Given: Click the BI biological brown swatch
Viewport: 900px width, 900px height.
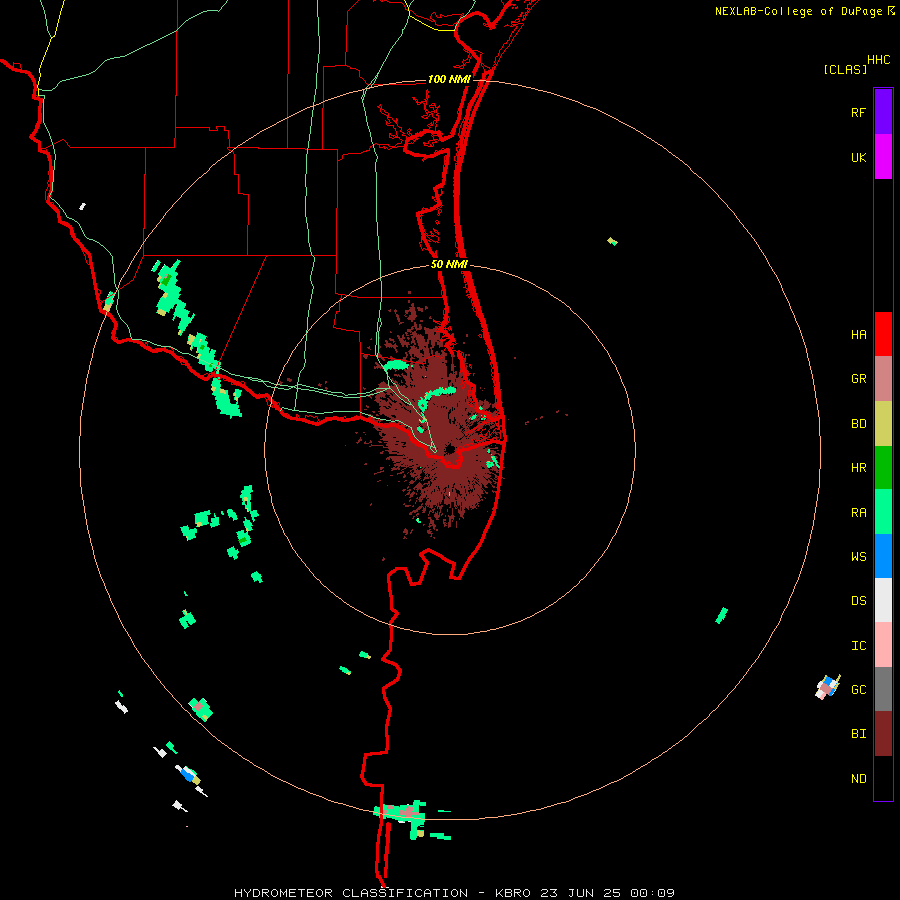Looking at the screenshot, I should pos(883,734).
